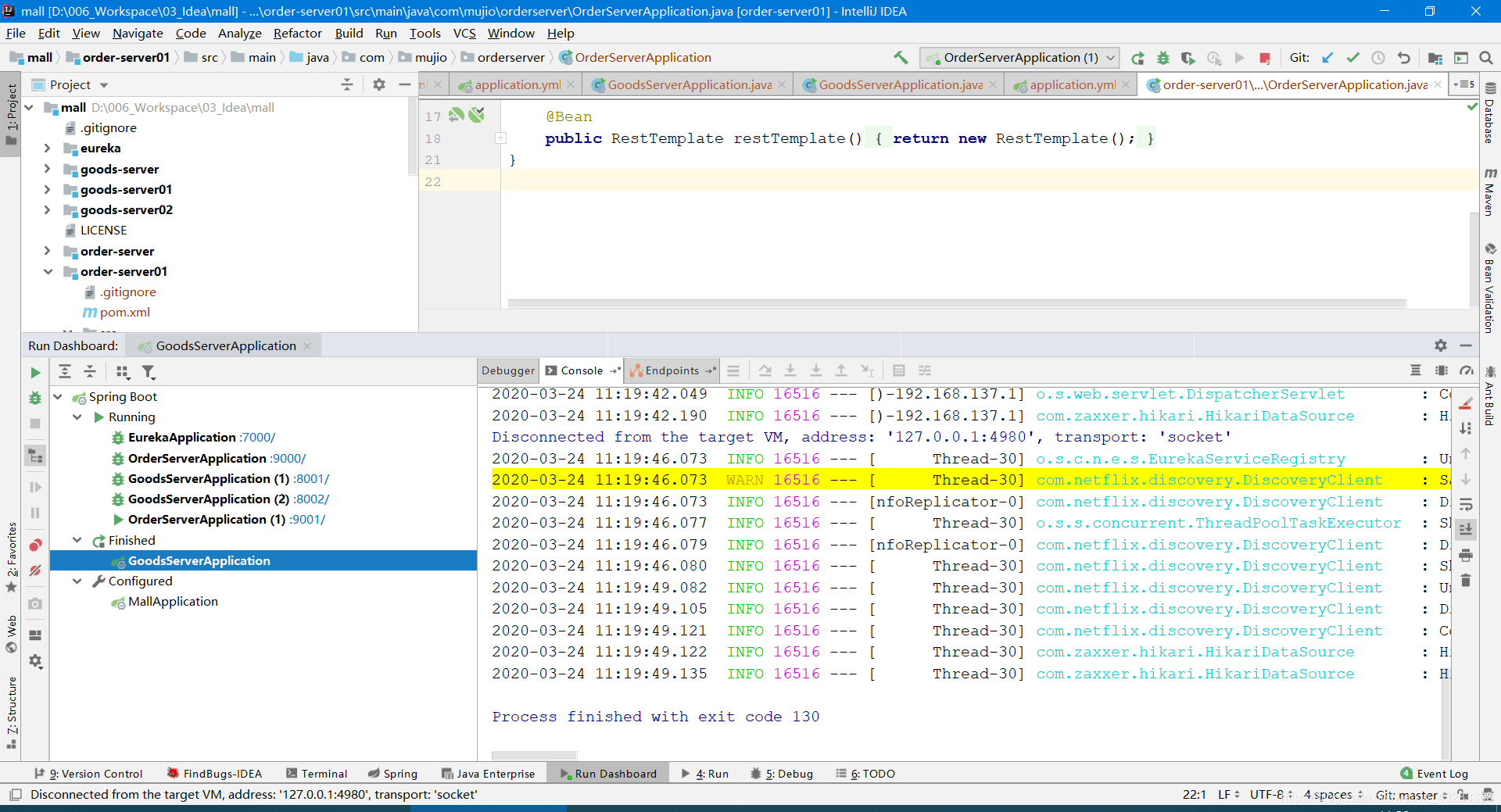Open Run Dashboard settings gear

1441,345
